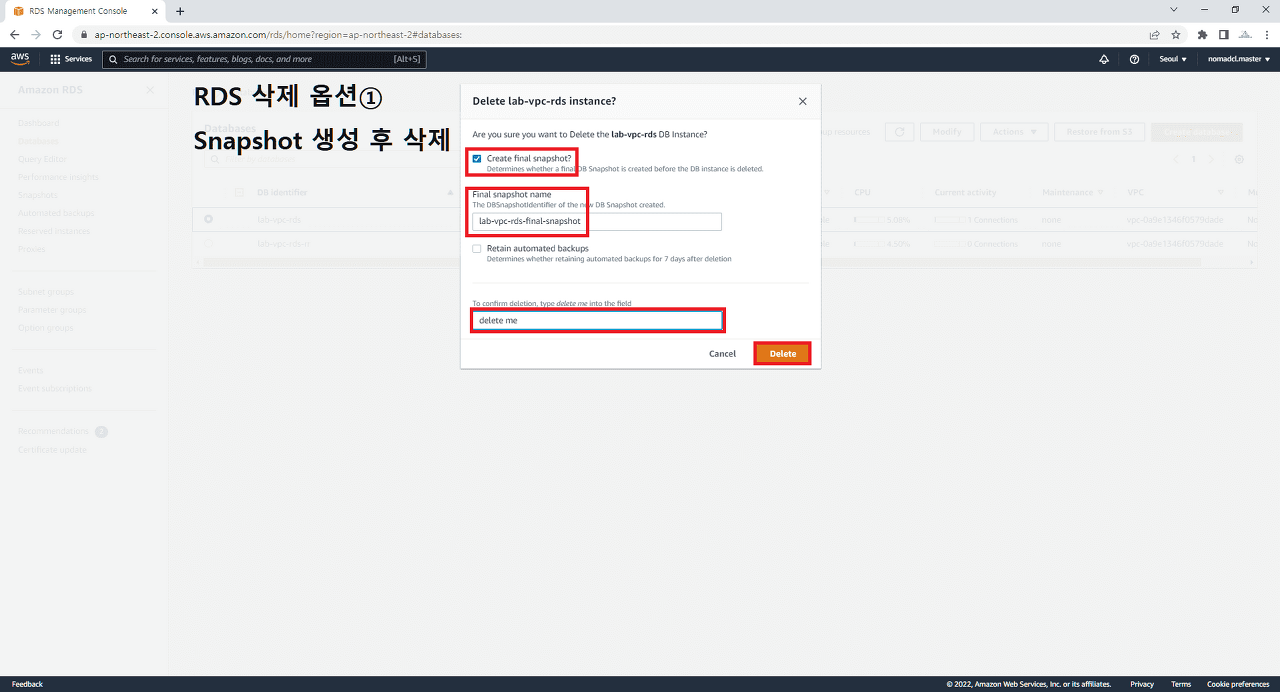Go back with the browser back arrow
This screenshot has height=692, width=1280.
pos(14,34)
